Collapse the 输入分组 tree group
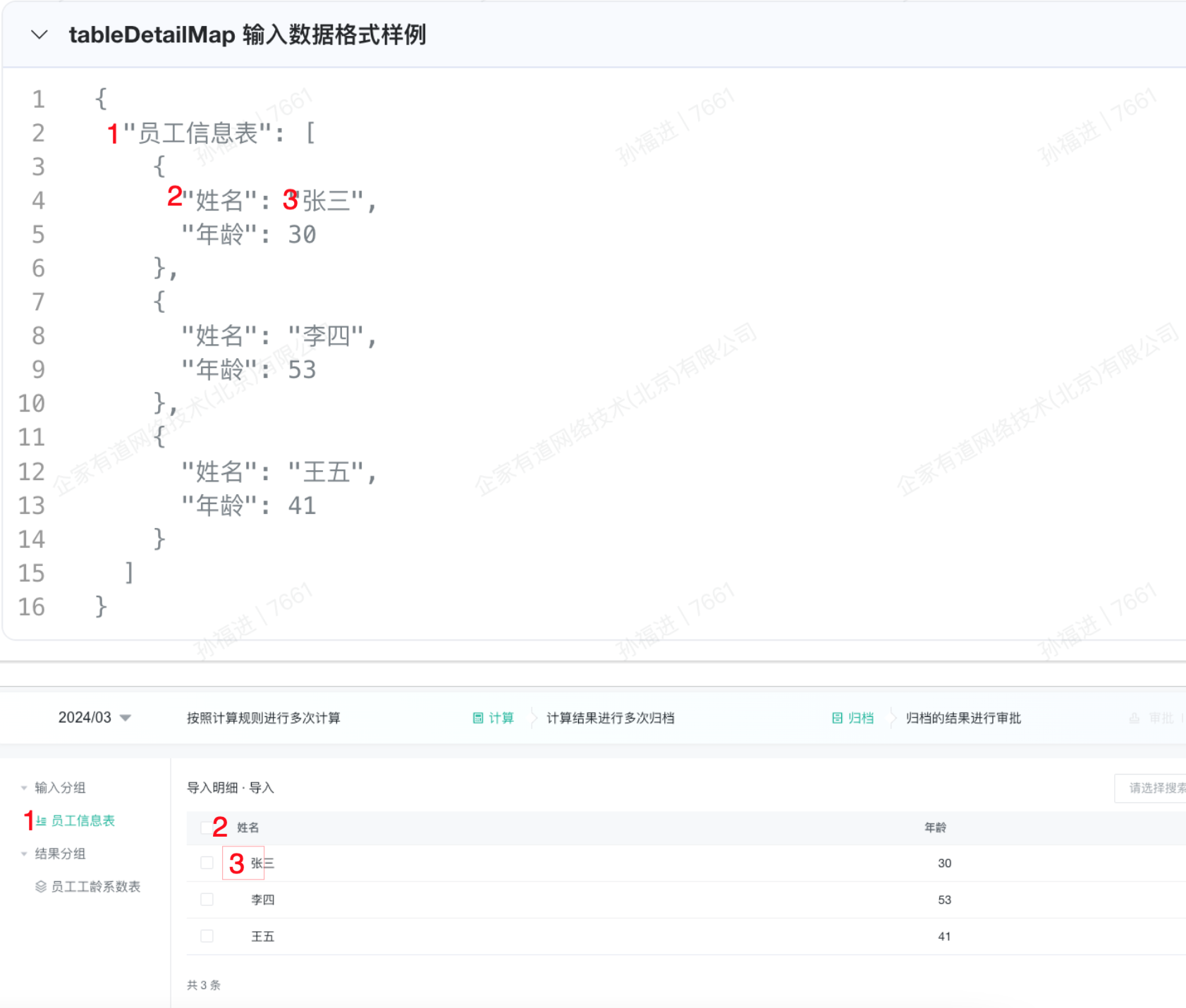The height and width of the screenshot is (1008, 1186). [x=24, y=788]
